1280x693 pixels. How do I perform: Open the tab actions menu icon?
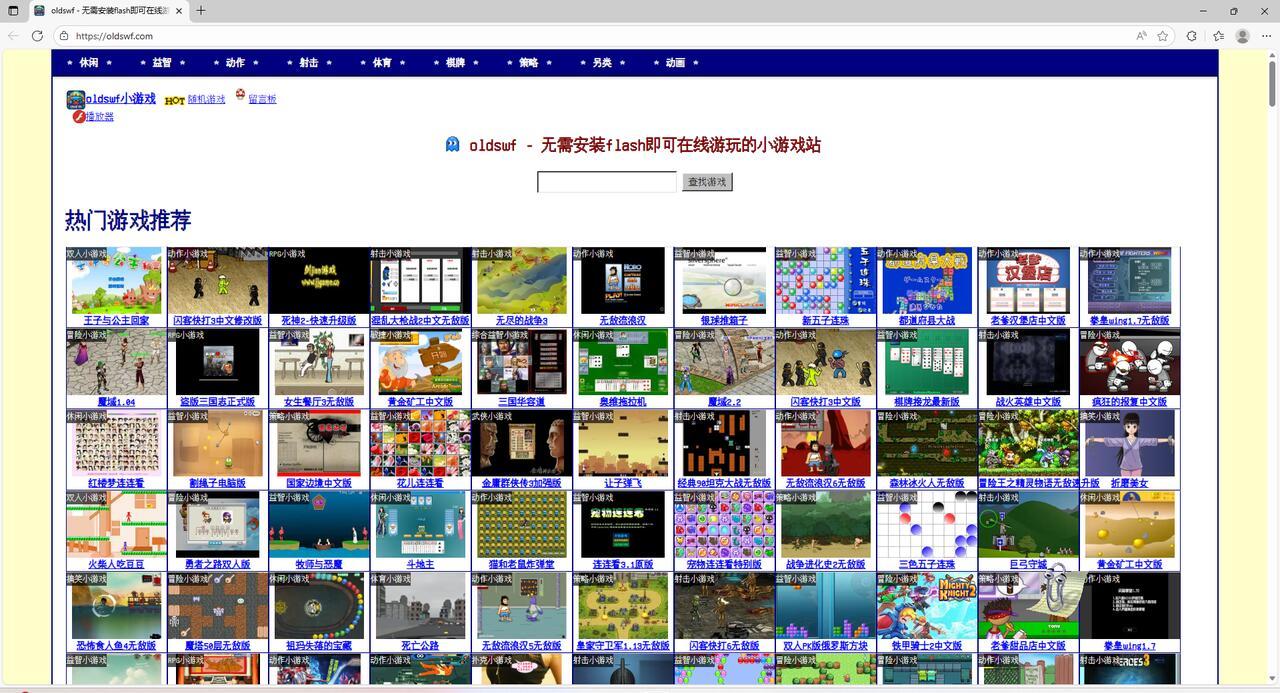click(13, 11)
